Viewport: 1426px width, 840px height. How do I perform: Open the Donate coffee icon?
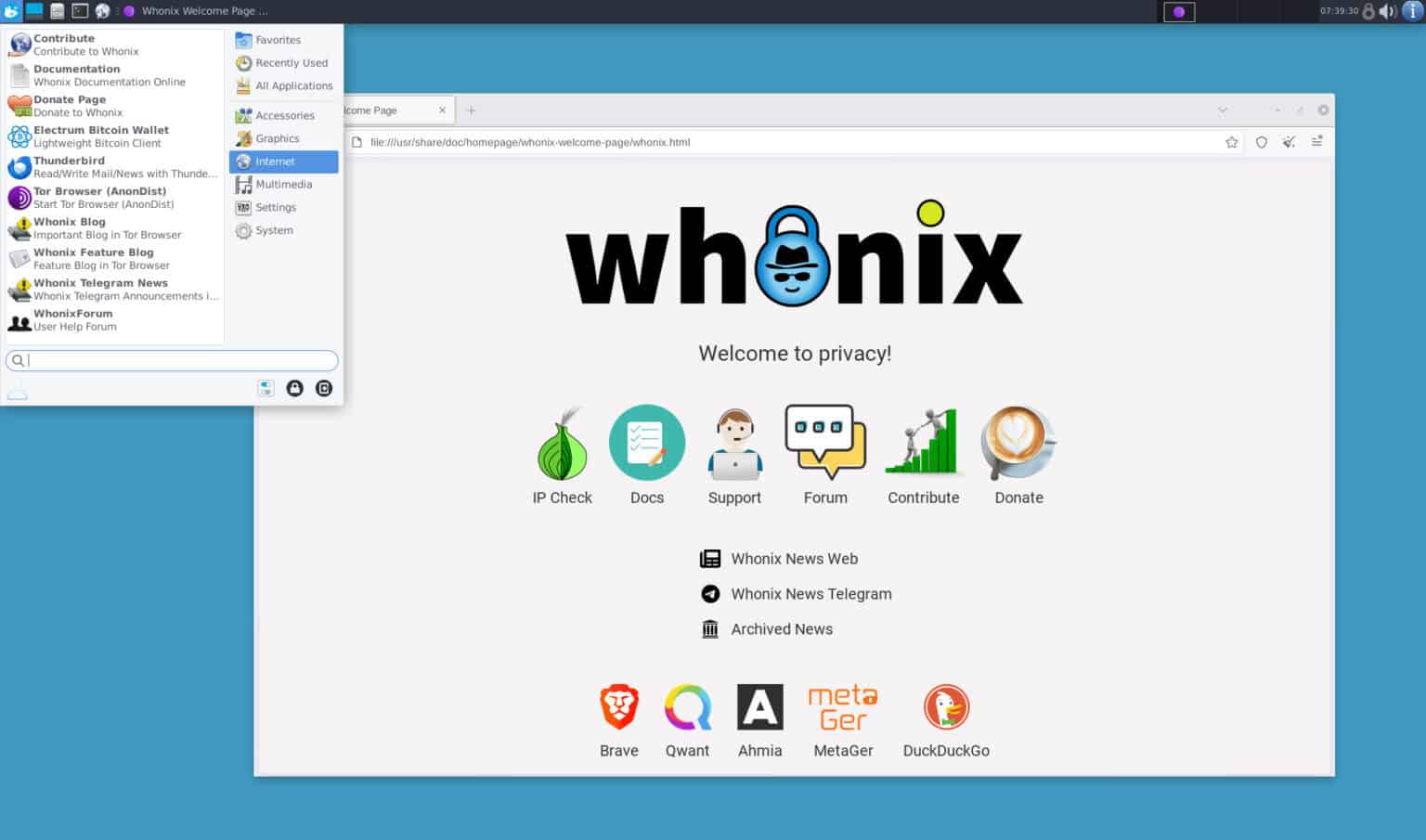(1018, 443)
